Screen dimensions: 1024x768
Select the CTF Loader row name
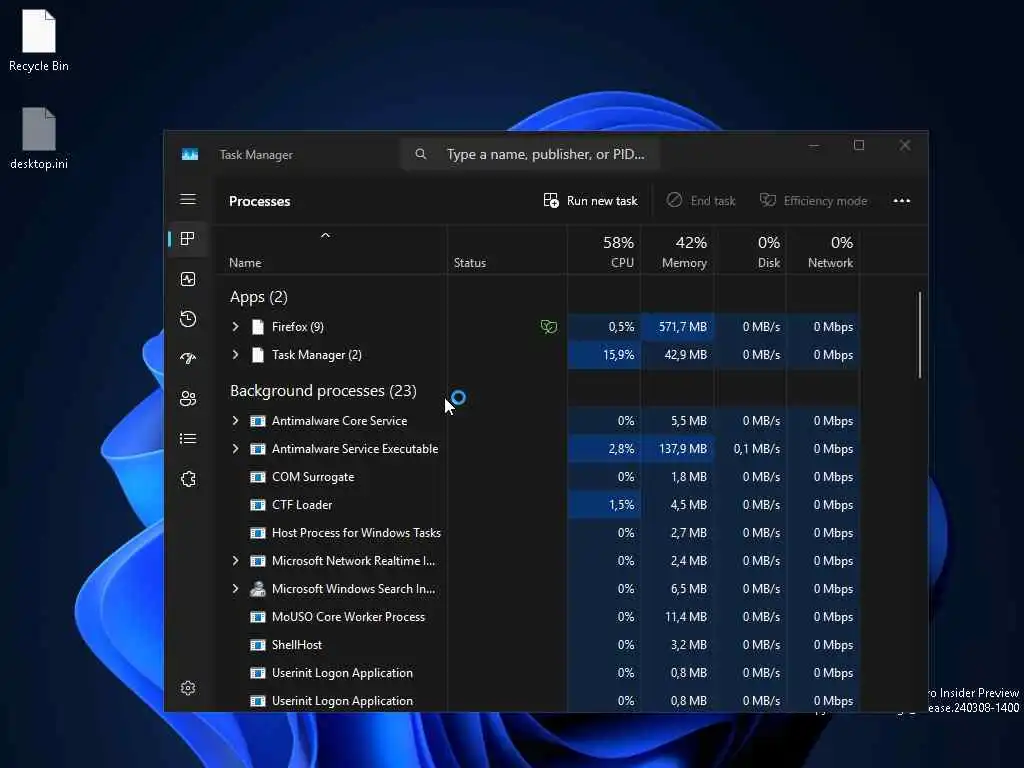point(302,505)
